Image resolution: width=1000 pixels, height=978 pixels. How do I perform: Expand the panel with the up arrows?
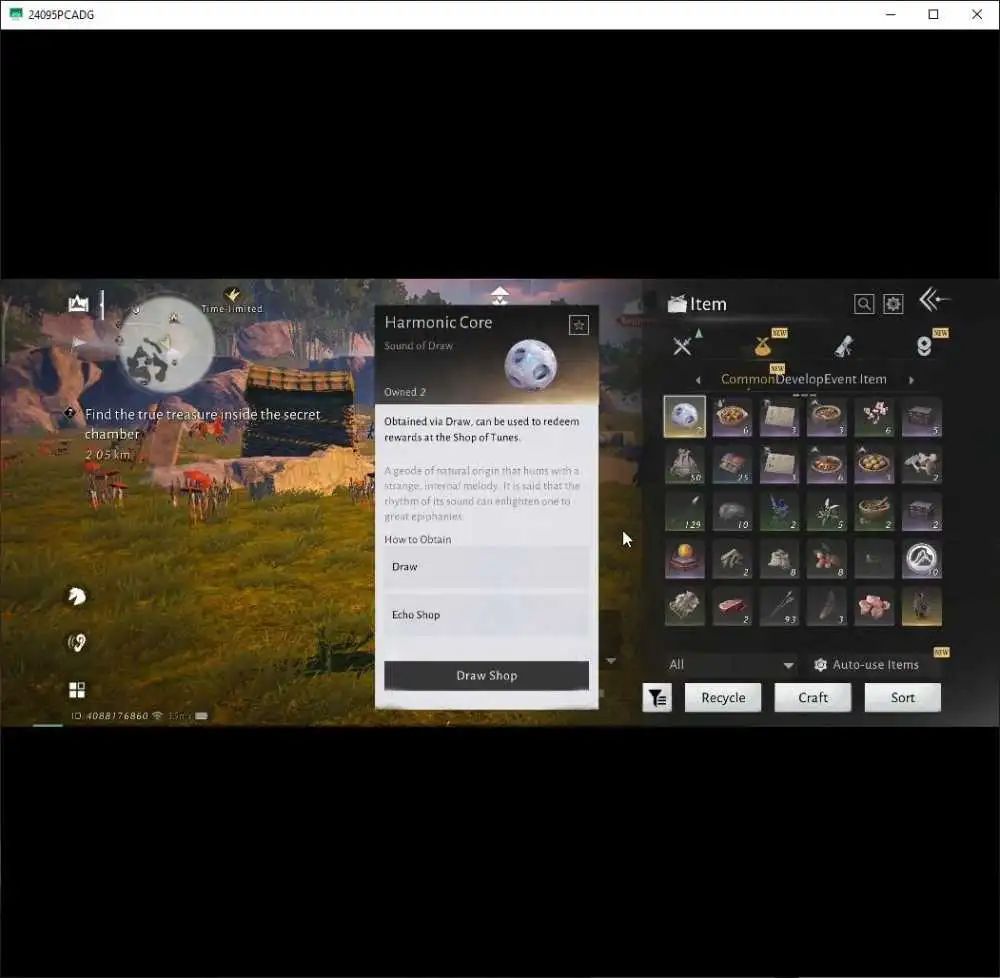(500, 295)
